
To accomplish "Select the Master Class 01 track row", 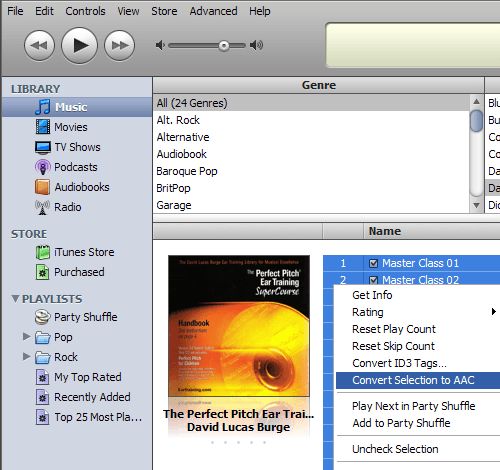I will (x=412, y=263).
